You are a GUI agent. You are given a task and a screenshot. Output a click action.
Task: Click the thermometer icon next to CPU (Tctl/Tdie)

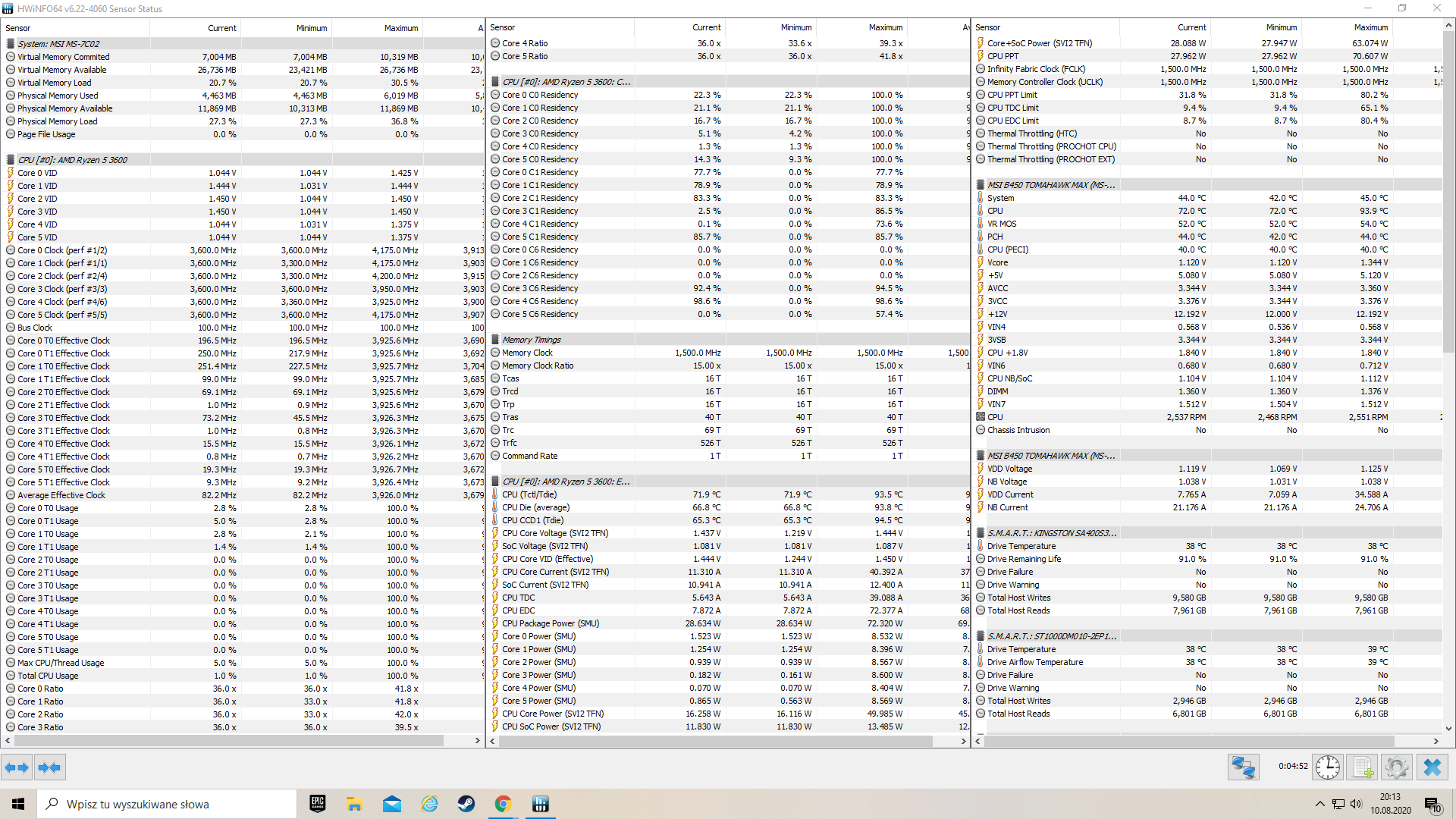coord(495,494)
